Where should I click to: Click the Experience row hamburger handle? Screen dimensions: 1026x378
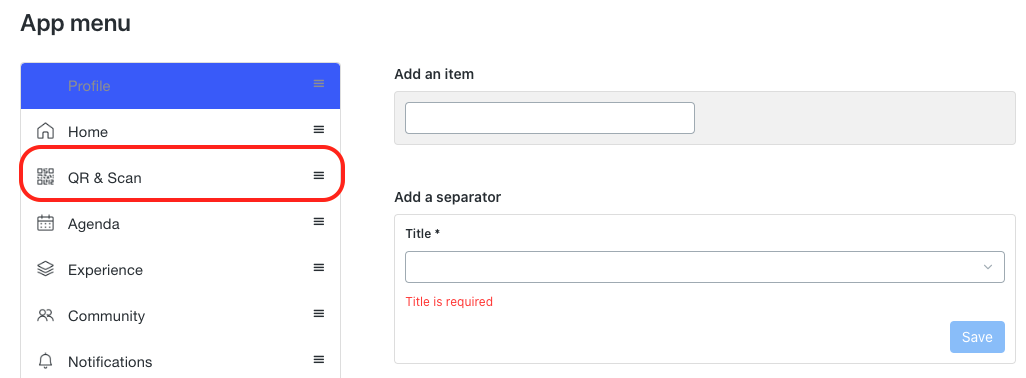pyautogui.click(x=319, y=267)
